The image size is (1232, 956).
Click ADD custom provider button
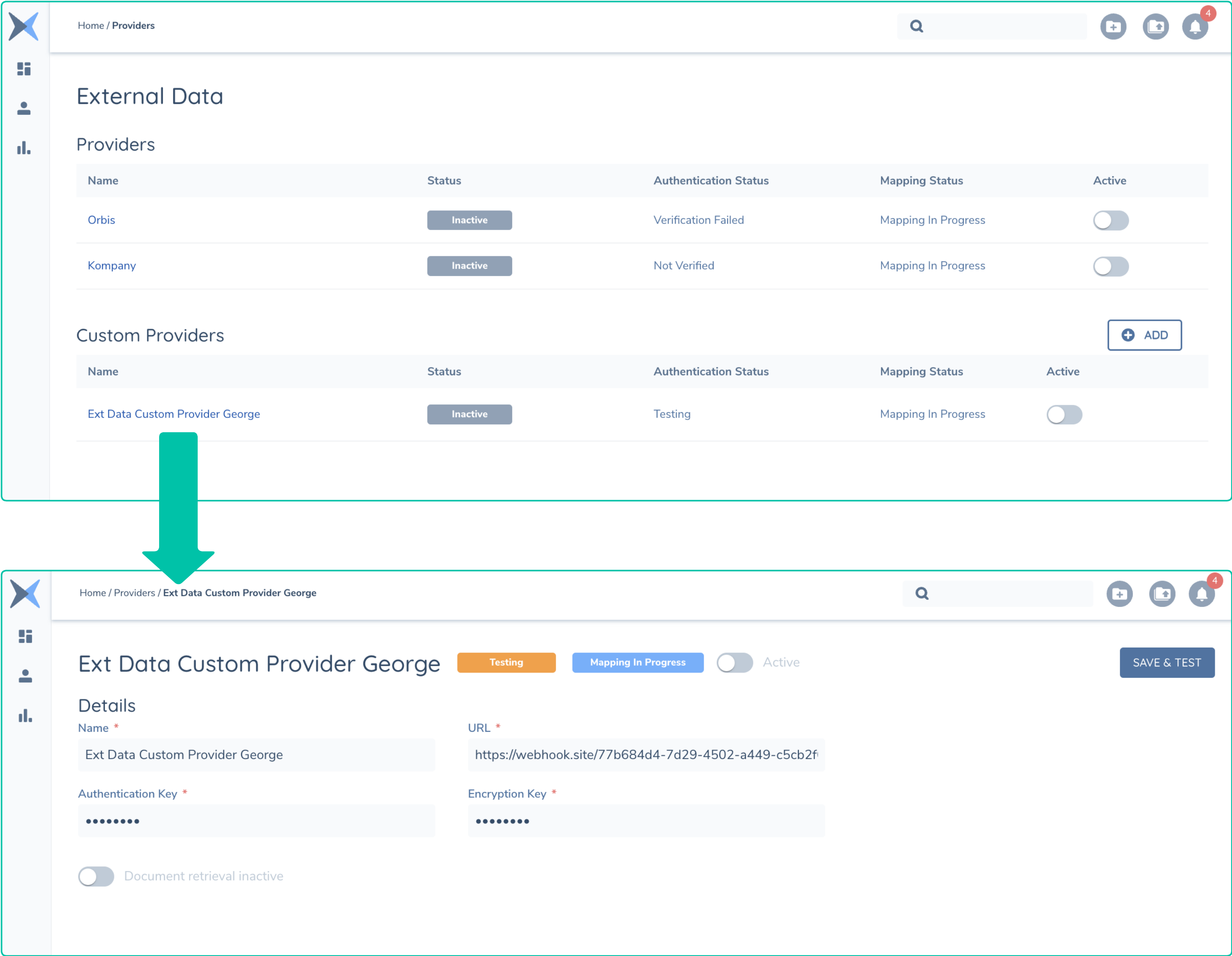coord(1144,335)
